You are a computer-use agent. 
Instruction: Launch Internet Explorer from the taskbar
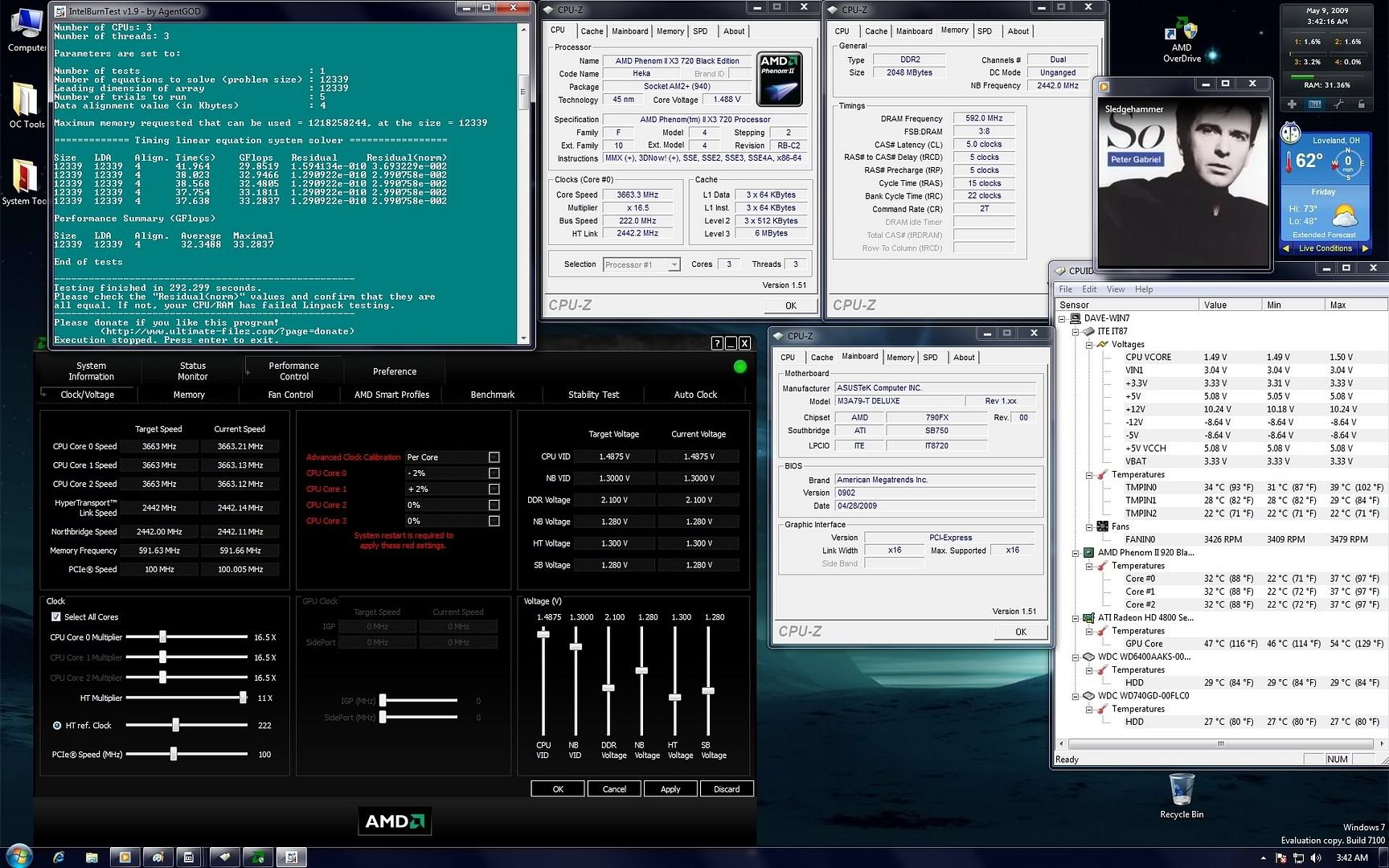pos(59,858)
